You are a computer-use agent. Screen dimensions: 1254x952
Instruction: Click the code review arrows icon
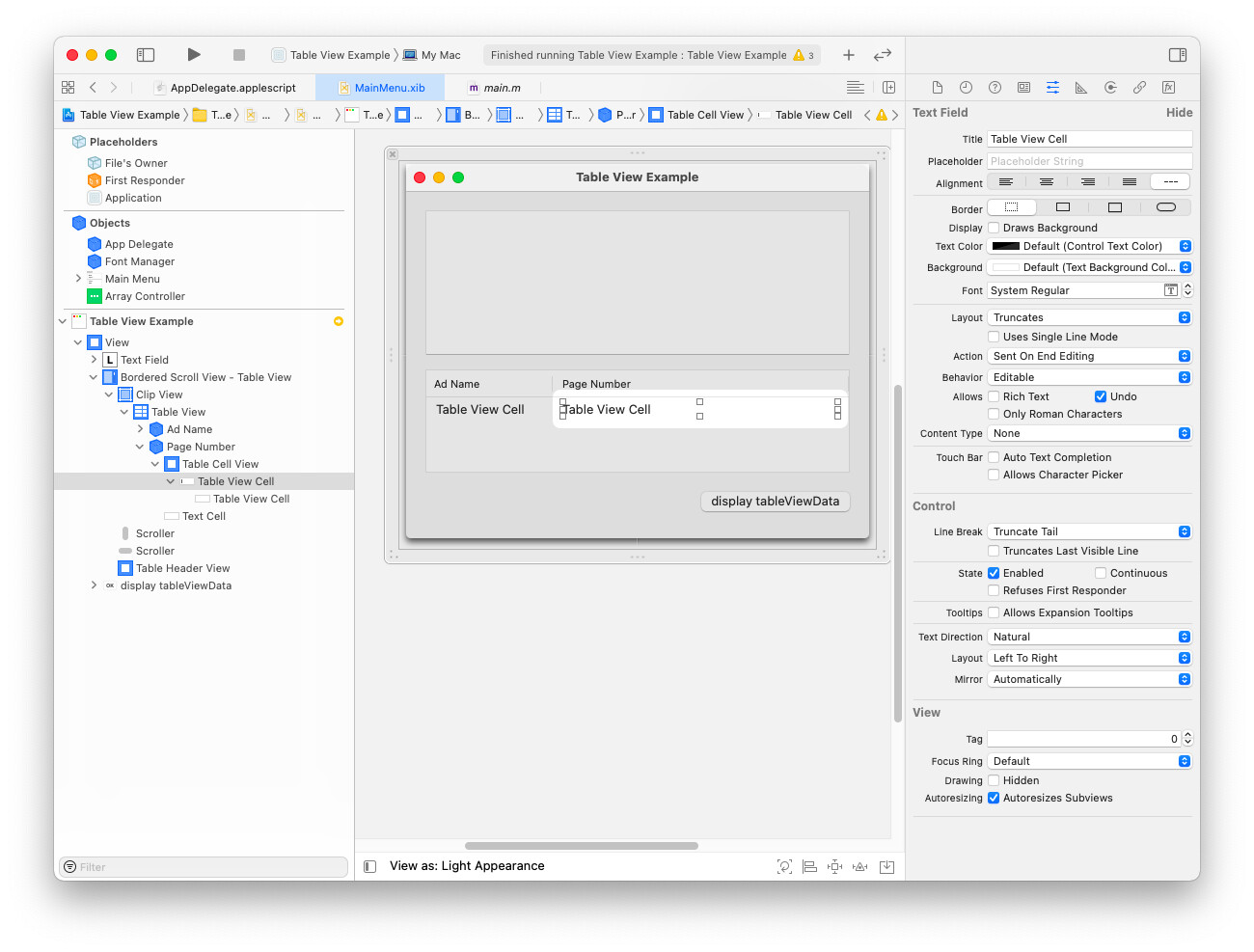coord(883,55)
